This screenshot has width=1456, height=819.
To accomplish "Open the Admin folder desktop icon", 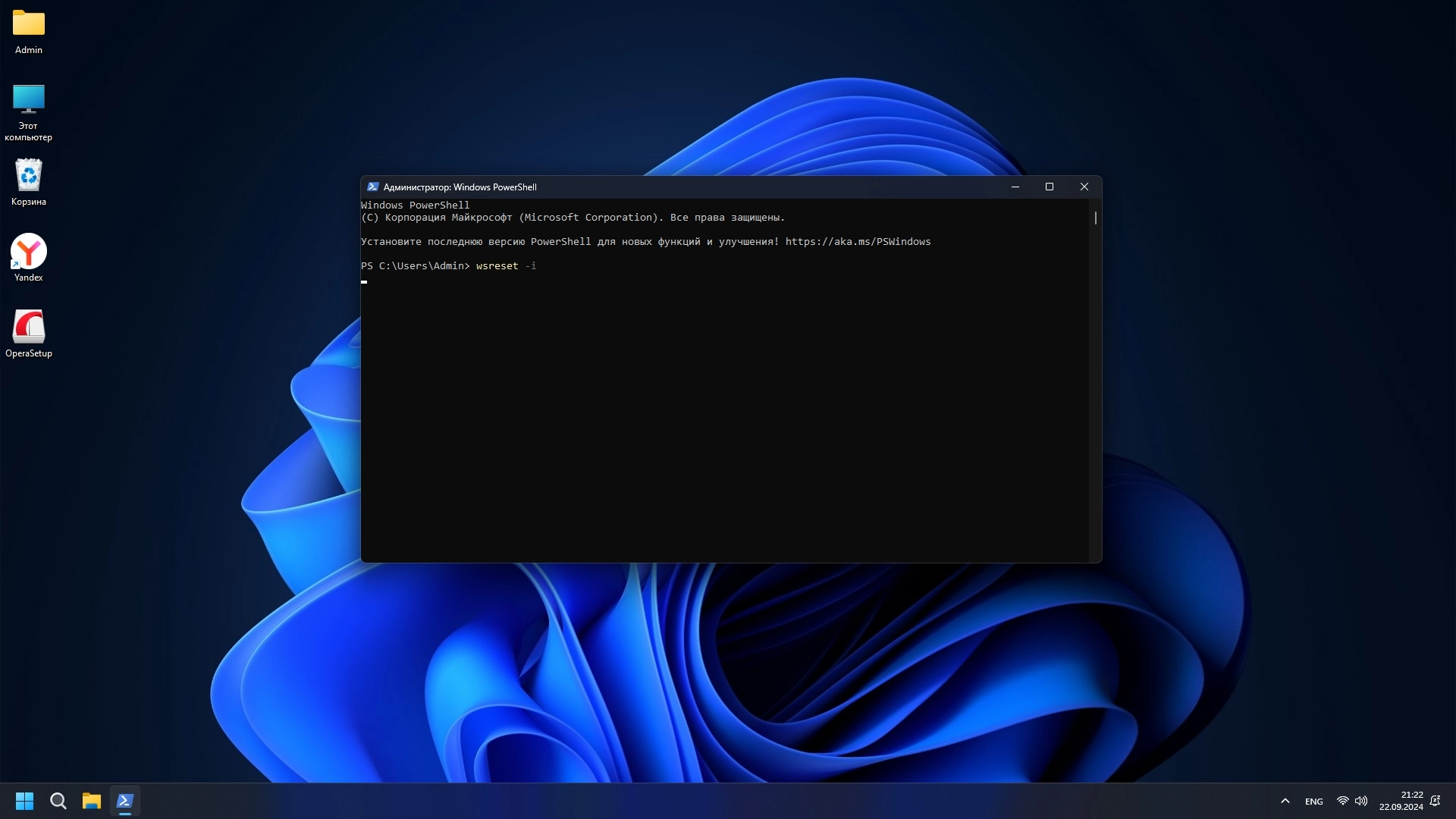I will pos(29,24).
